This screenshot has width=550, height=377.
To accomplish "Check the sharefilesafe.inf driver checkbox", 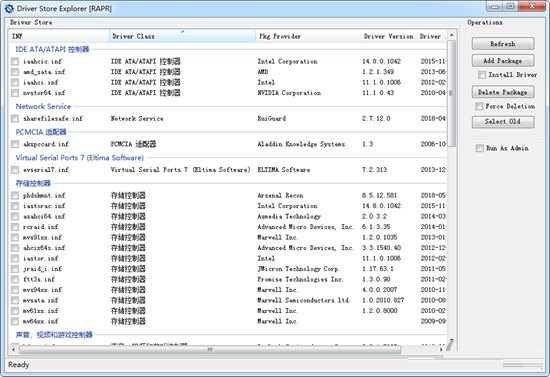I will tap(15, 119).
